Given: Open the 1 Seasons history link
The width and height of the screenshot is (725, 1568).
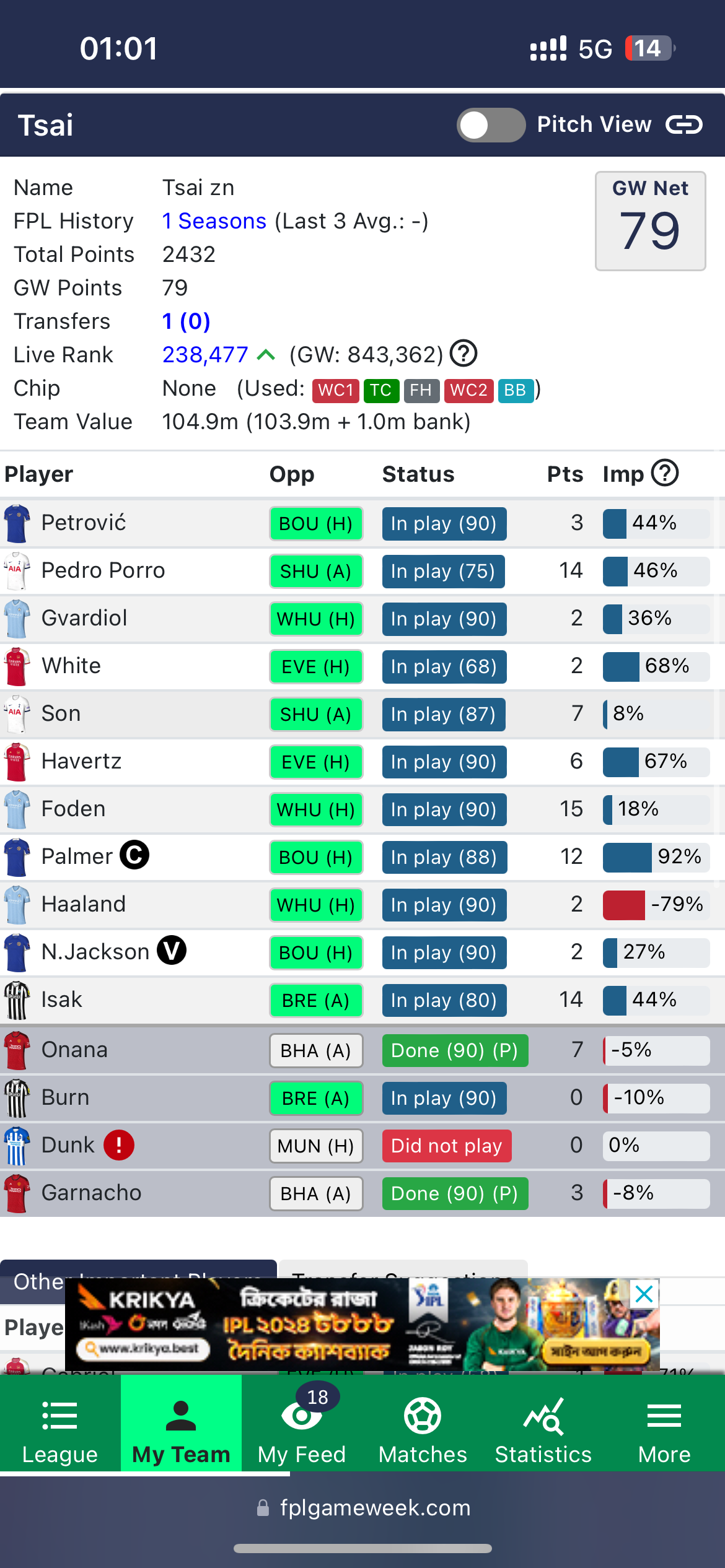Looking at the screenshot, I should [x=214, y=221].
